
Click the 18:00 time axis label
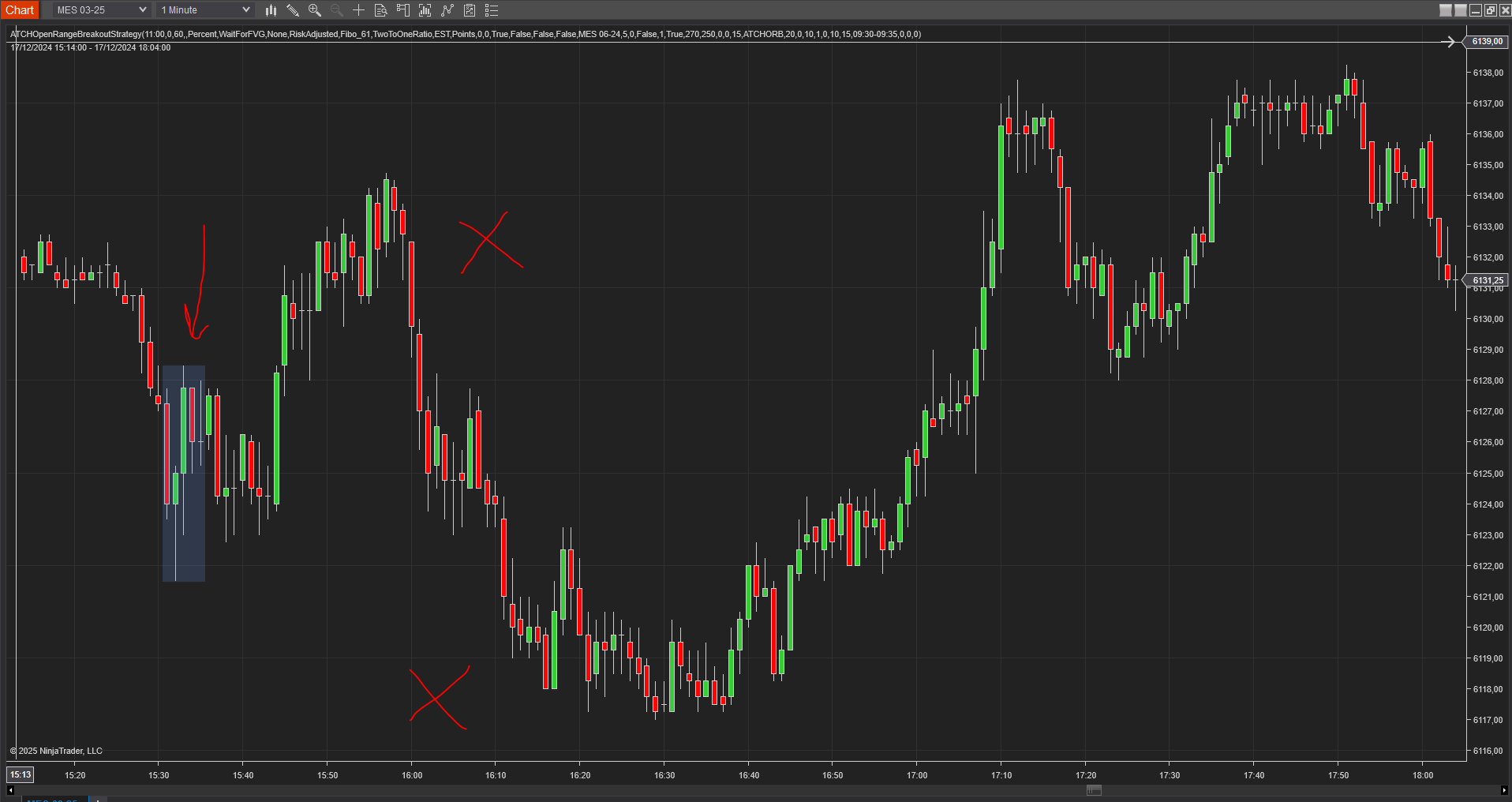point(1423,775)
